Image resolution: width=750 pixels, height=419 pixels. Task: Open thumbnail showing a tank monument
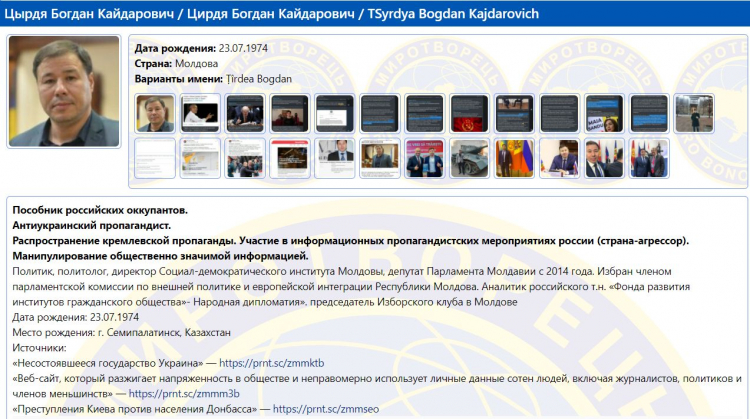pyautogui.click(x=470, y=158)
